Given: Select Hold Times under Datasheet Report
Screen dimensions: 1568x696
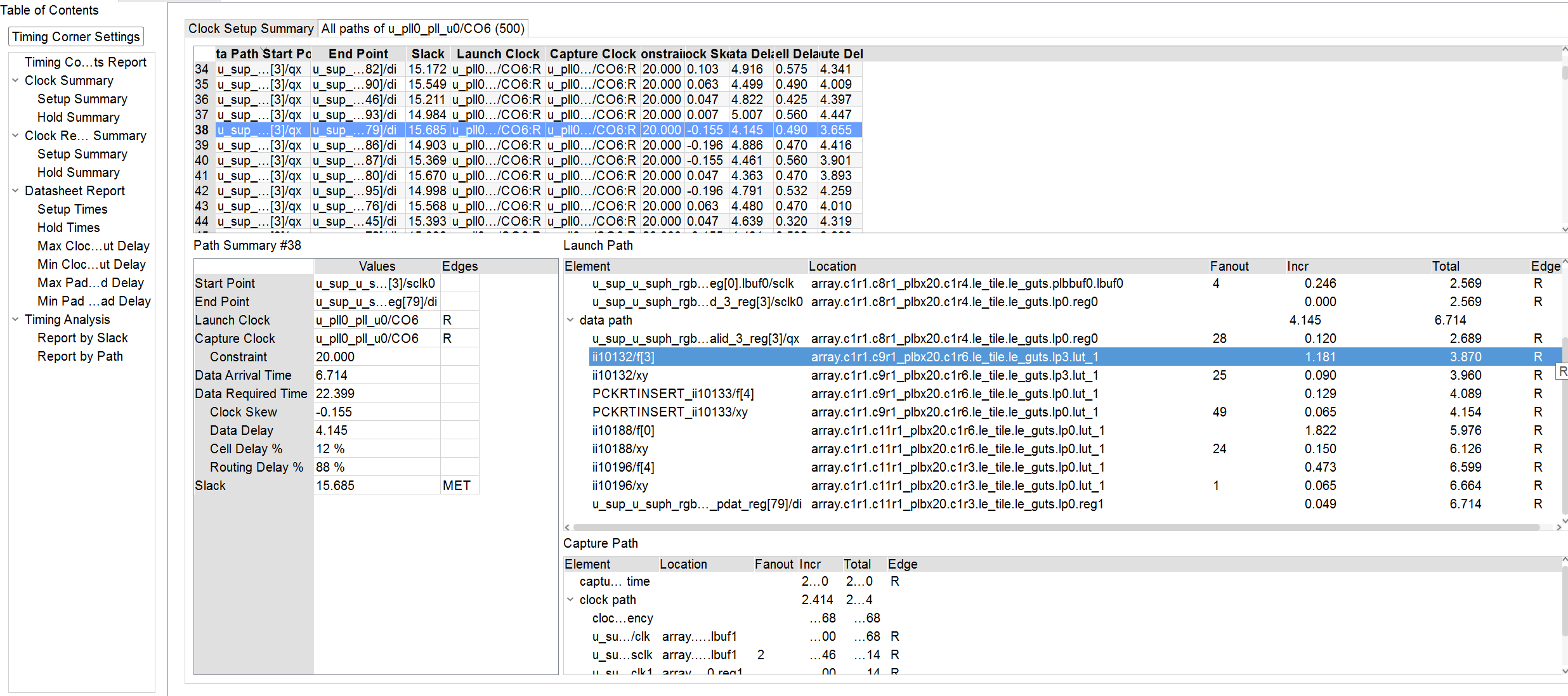Looking at the screenshot, I should [x=69, y=228].
